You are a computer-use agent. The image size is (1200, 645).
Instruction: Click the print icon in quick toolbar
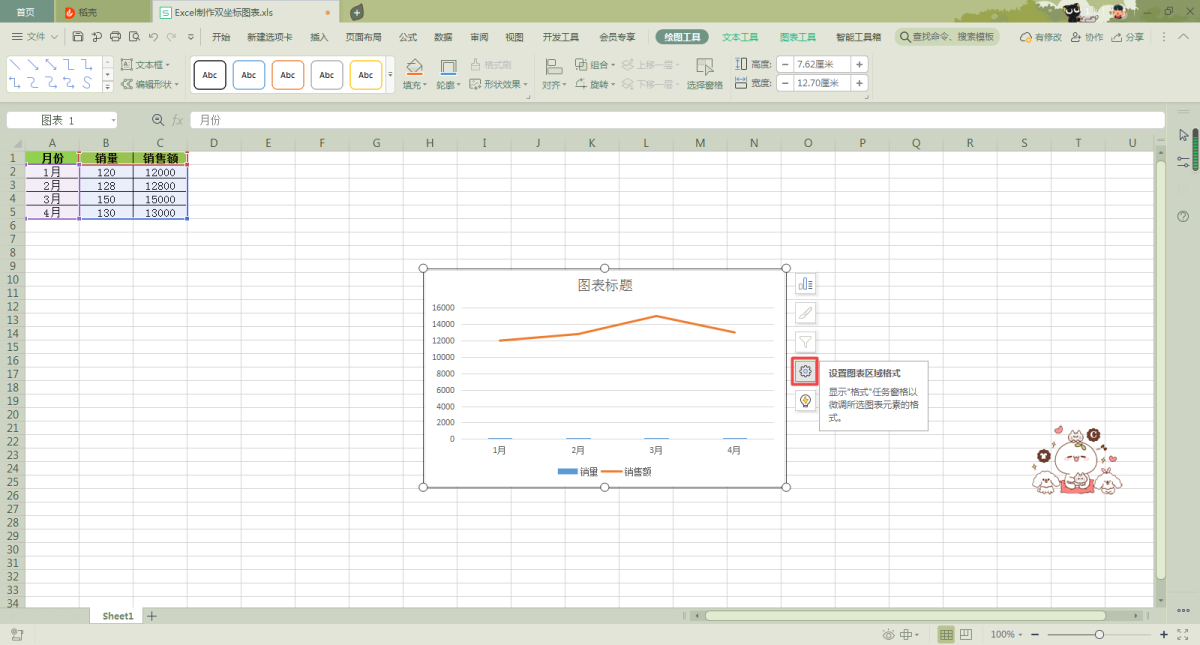tap(115, 37)
